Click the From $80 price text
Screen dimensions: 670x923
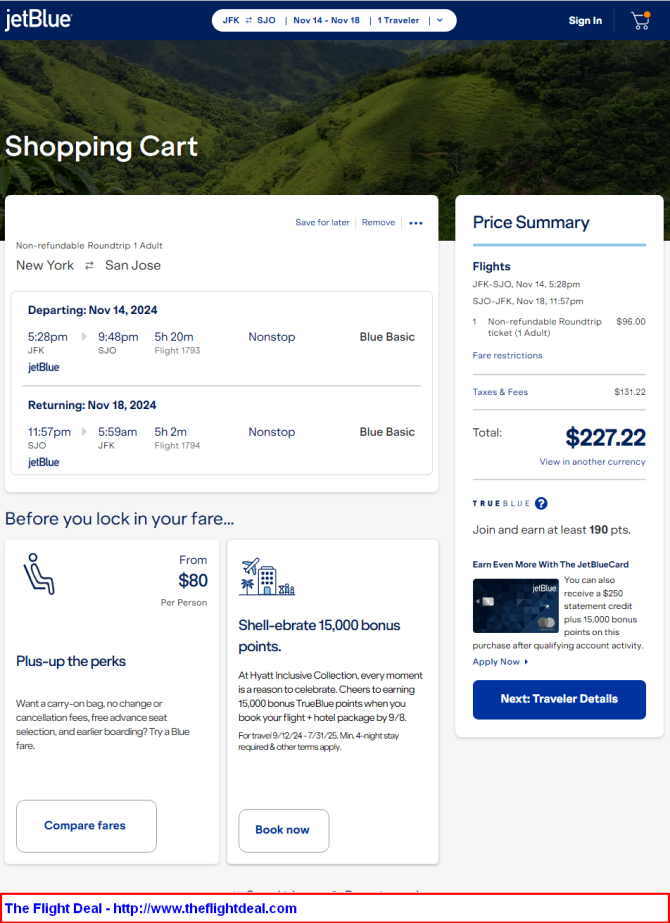(x=193, y=573)
